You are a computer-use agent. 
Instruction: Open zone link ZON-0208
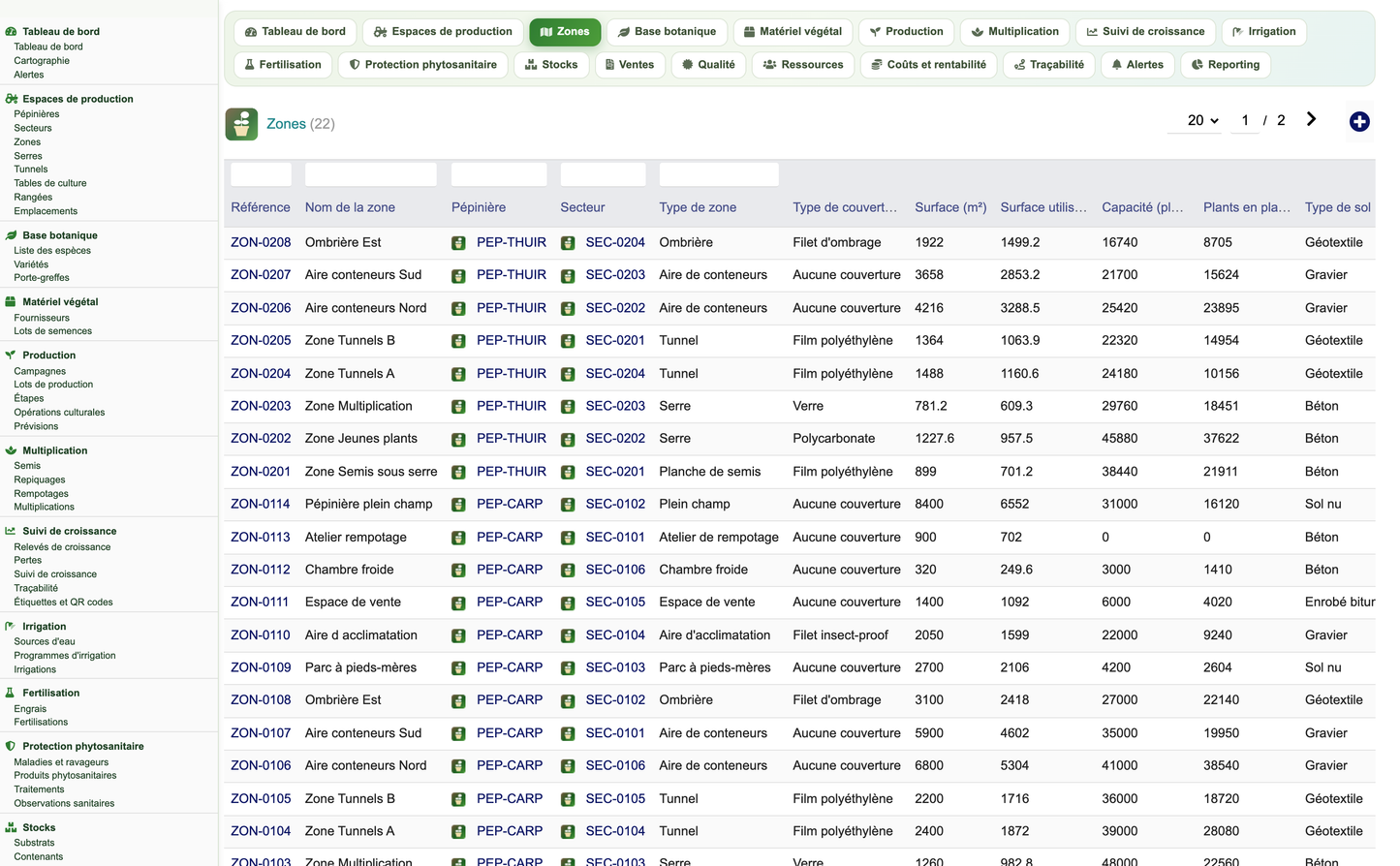coord(261,242)
